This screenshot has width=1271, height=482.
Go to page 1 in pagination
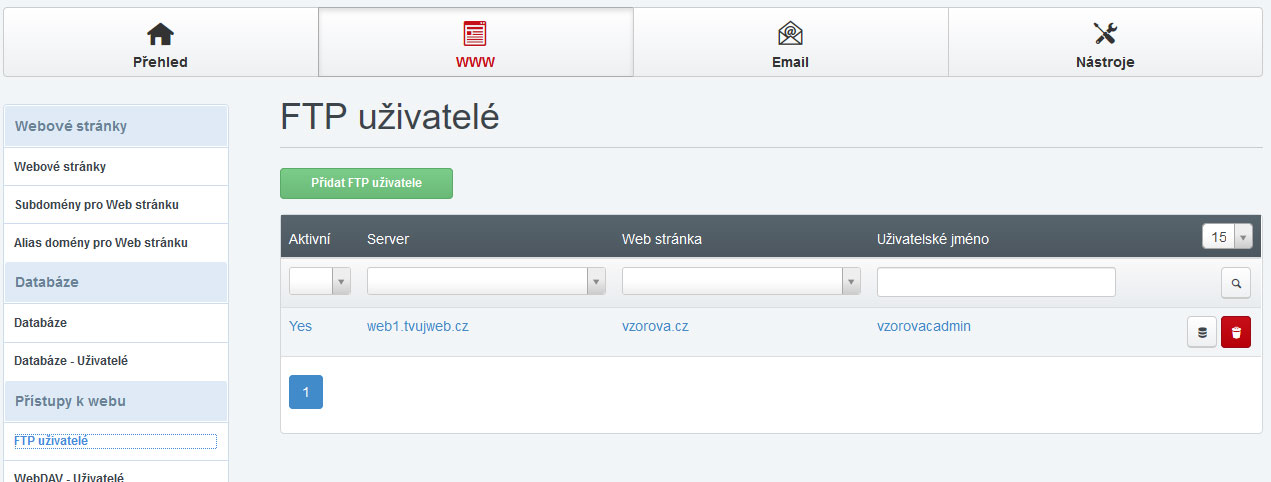(306, 392)
